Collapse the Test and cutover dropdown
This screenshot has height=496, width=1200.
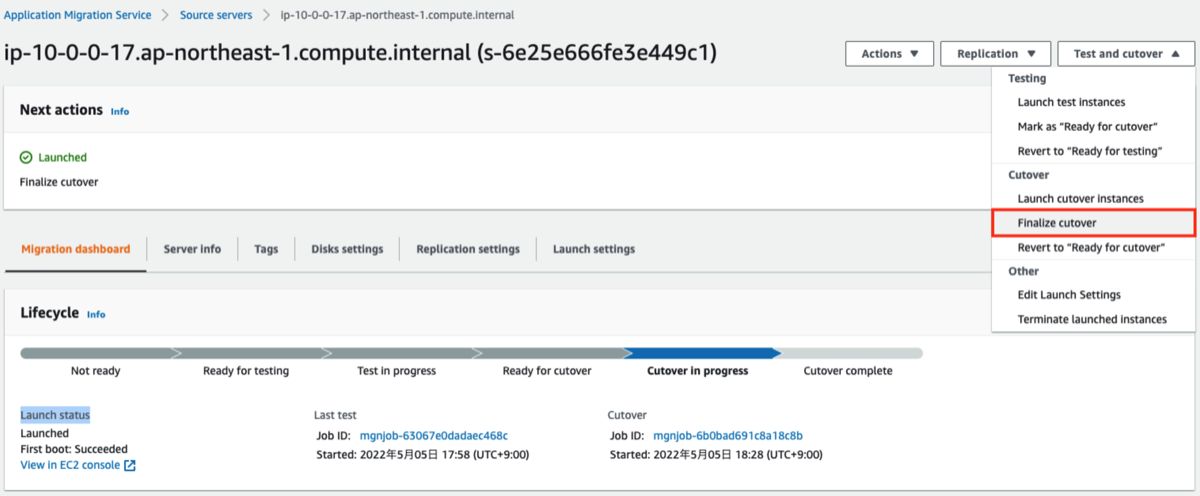coord(1125,54)
